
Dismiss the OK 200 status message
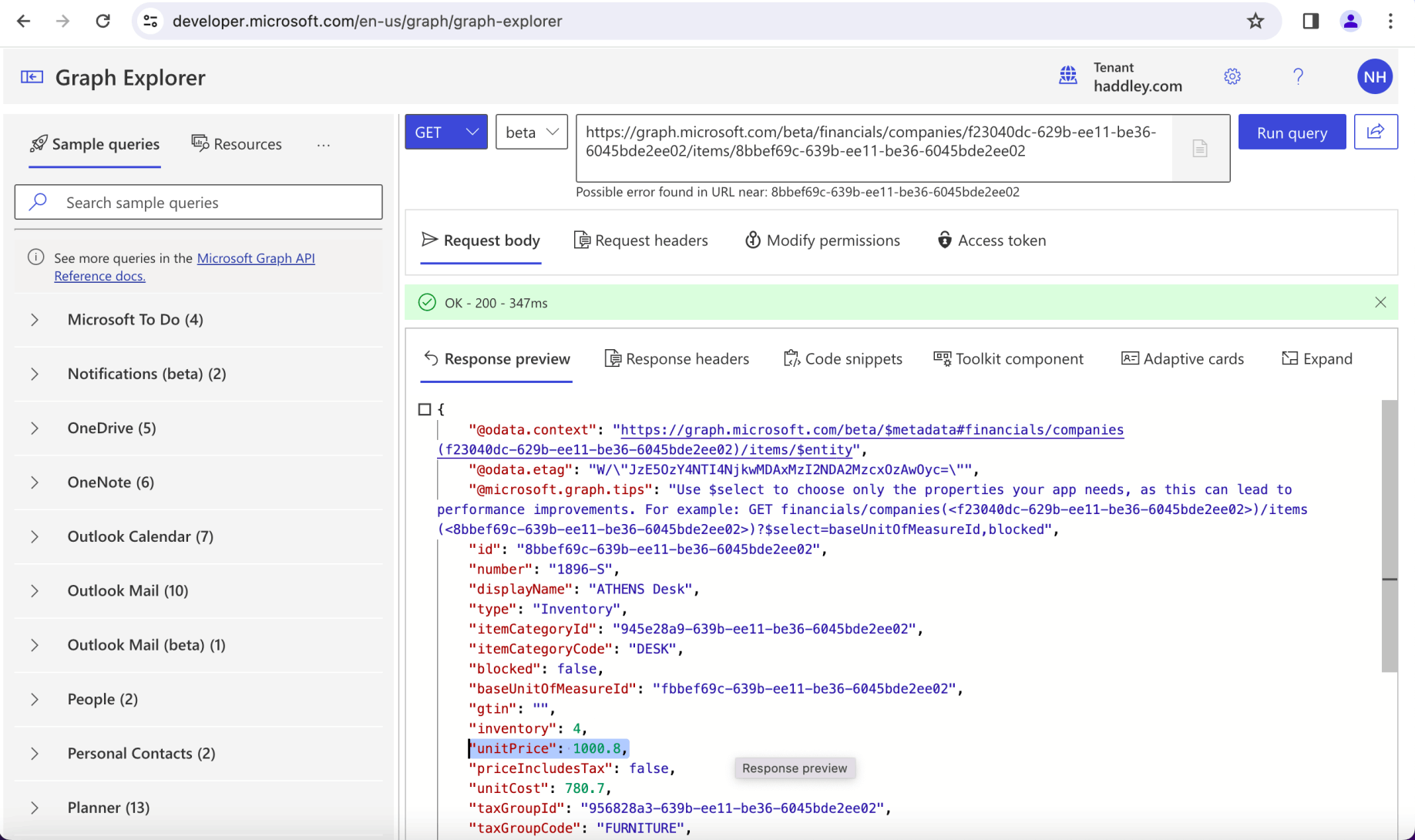(x=1380, y=303)
